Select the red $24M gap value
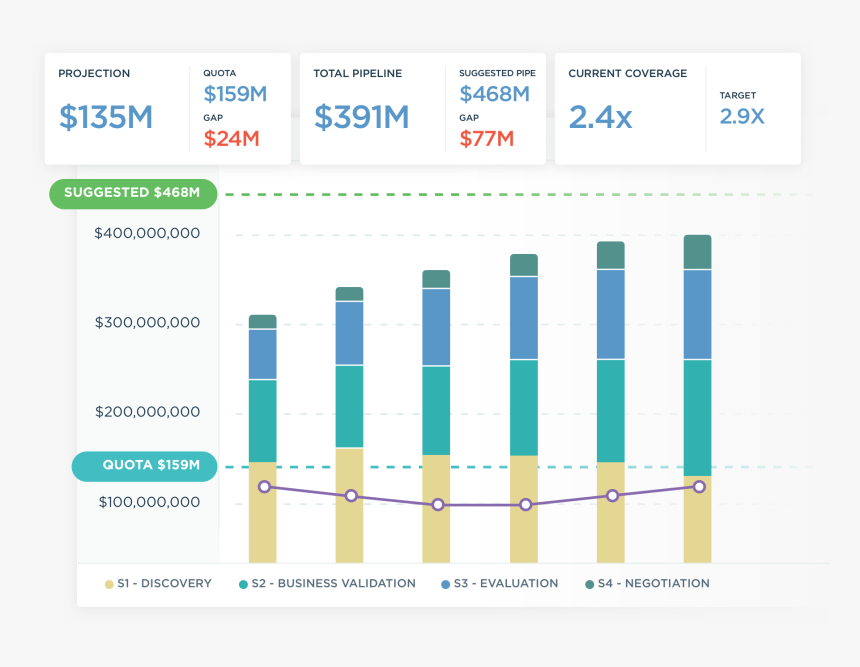Viewport: 860px width, 667px height. pos(231,139)
